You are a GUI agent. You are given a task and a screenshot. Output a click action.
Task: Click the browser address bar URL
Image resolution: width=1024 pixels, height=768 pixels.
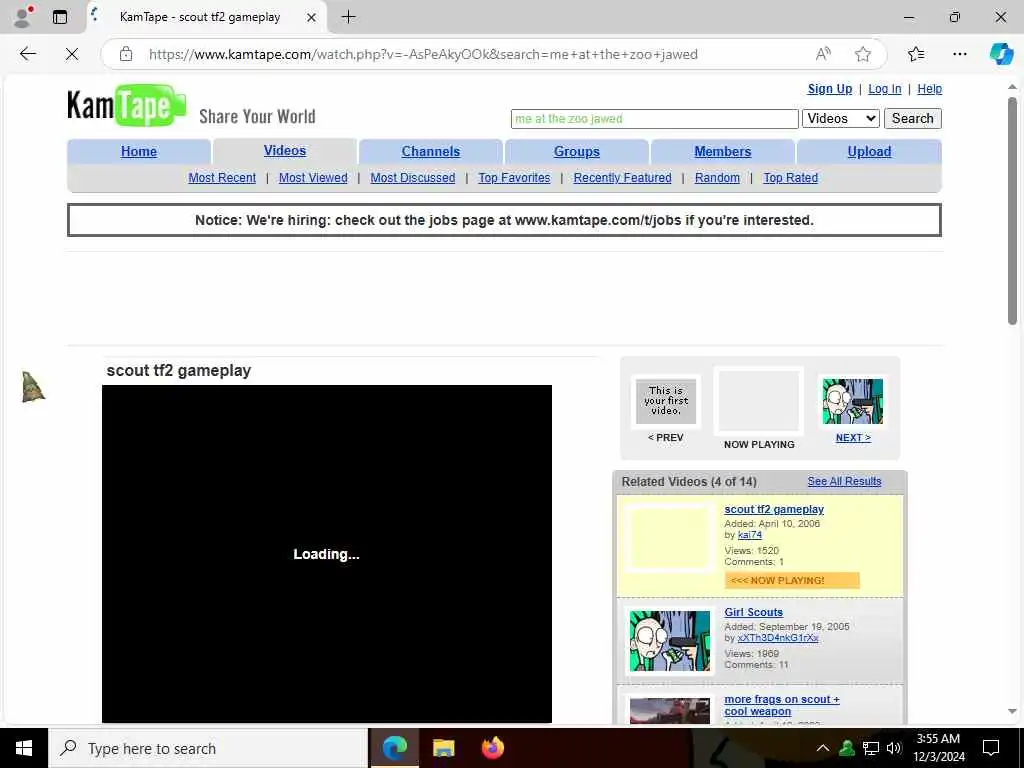tap(423, 54)
